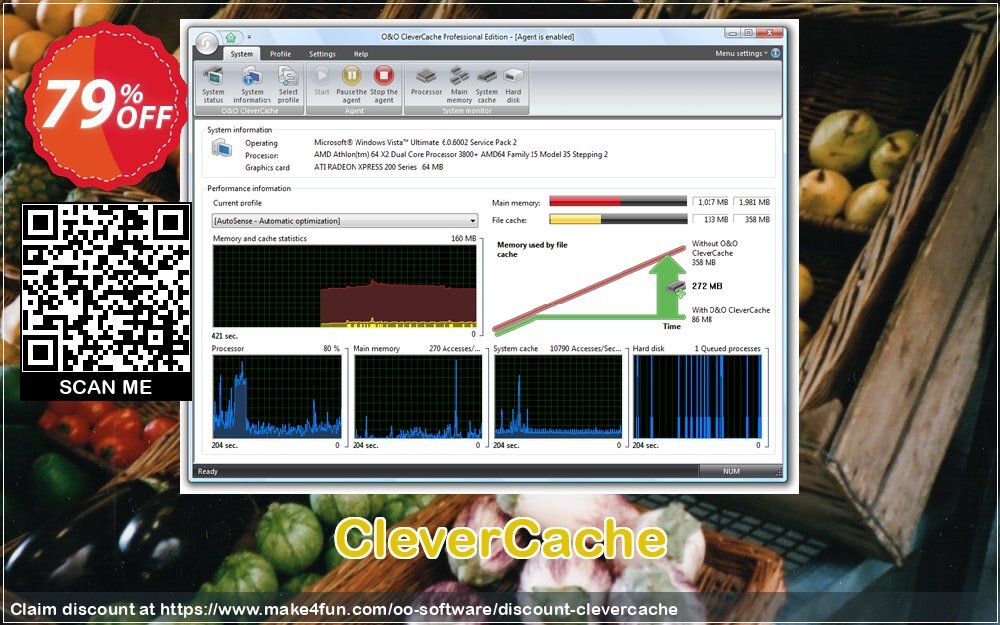Switch to the Profile tab
The height and width of the screenshot is (625, 1000).
[280, 54]
